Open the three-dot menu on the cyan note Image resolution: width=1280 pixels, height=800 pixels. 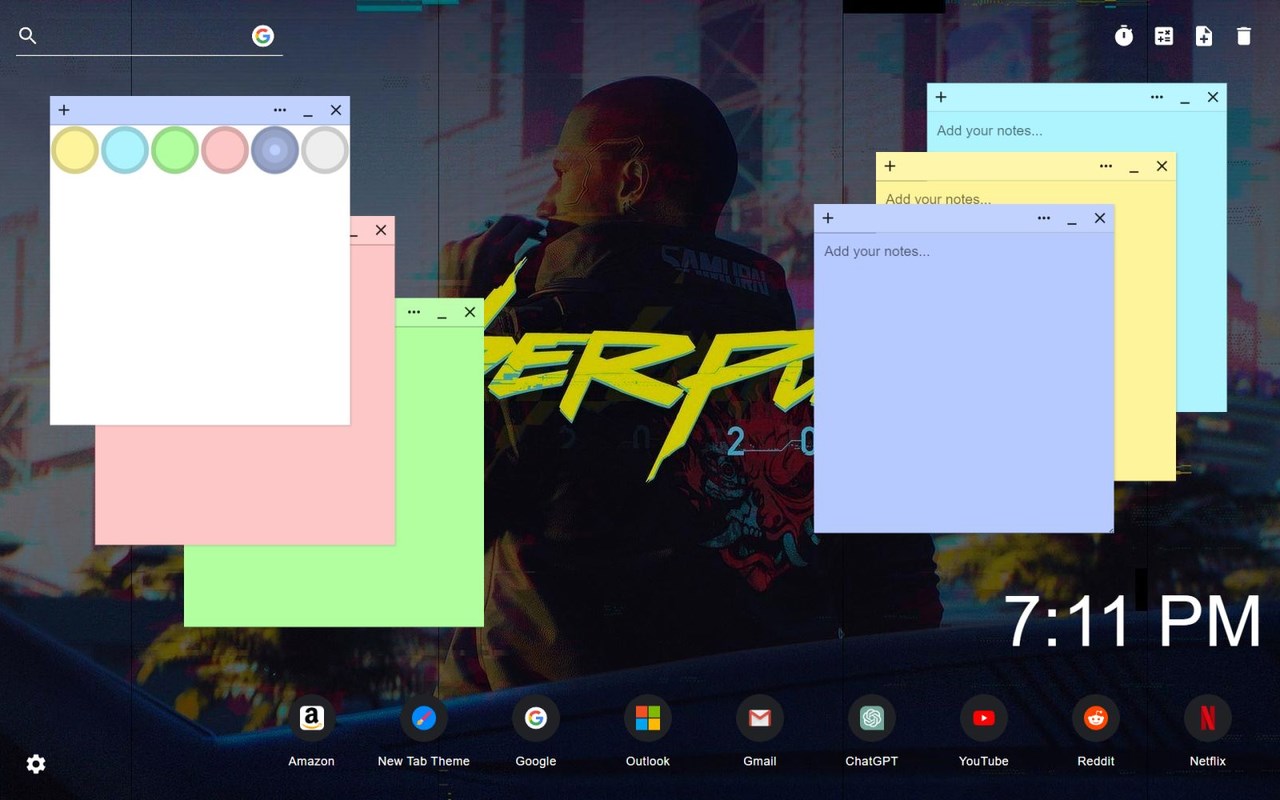click(1157, 97)
